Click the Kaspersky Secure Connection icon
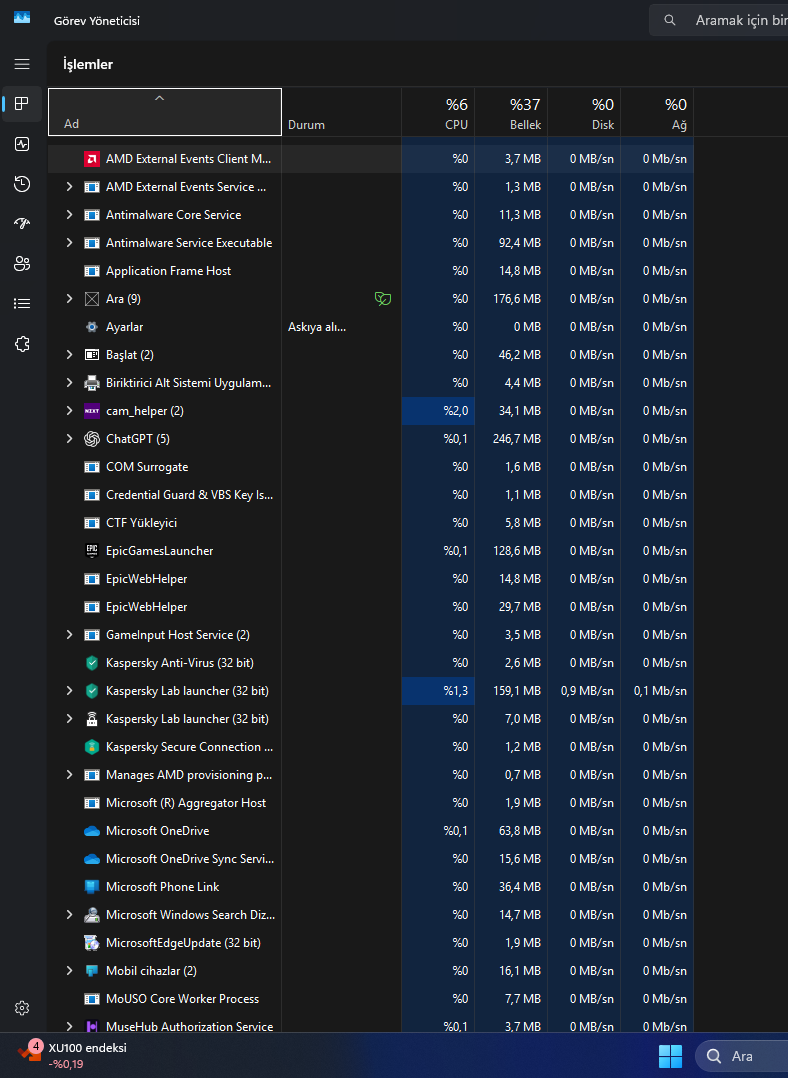 click(91, 747)
